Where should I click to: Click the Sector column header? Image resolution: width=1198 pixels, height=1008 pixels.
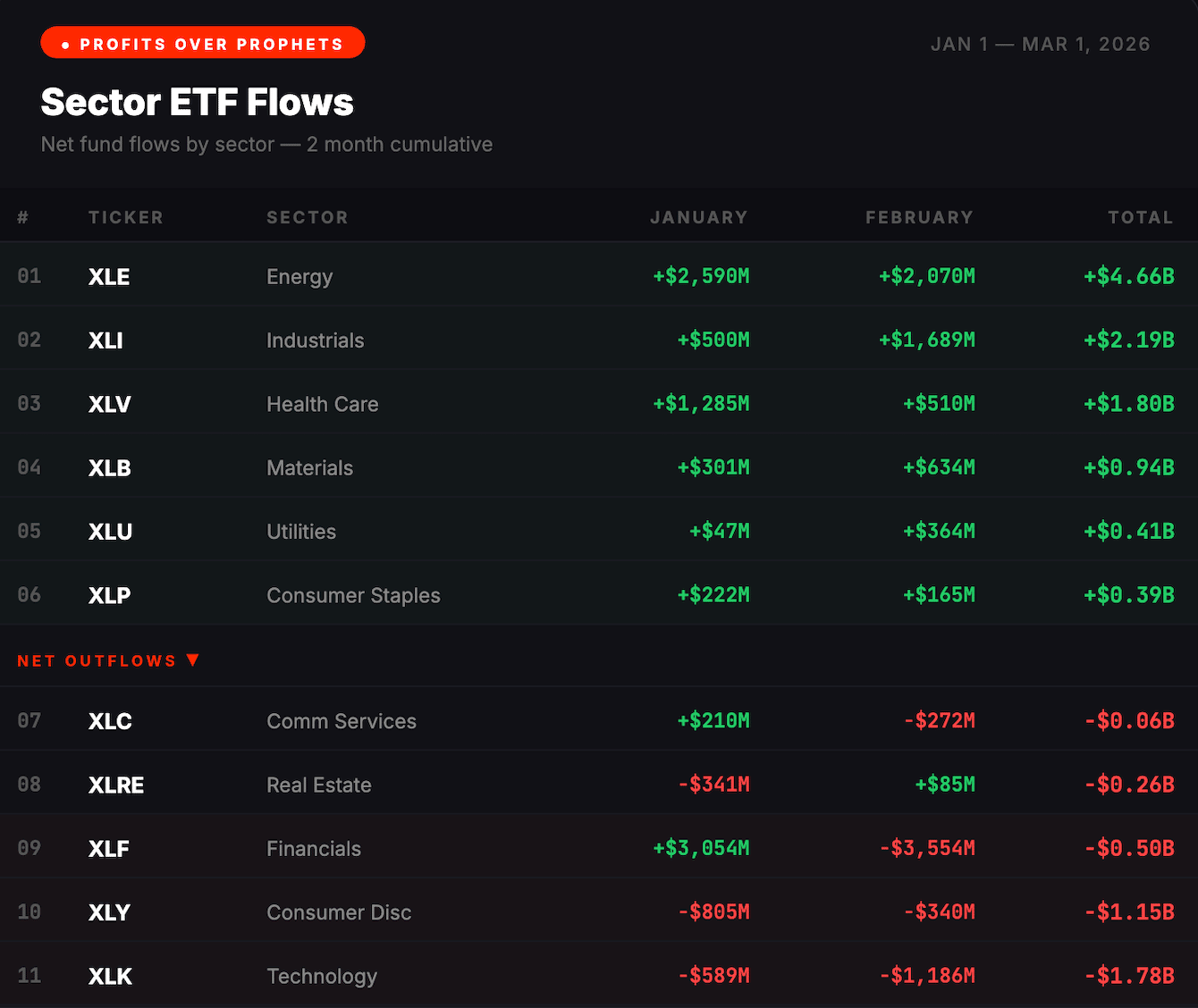coord(307,217)
